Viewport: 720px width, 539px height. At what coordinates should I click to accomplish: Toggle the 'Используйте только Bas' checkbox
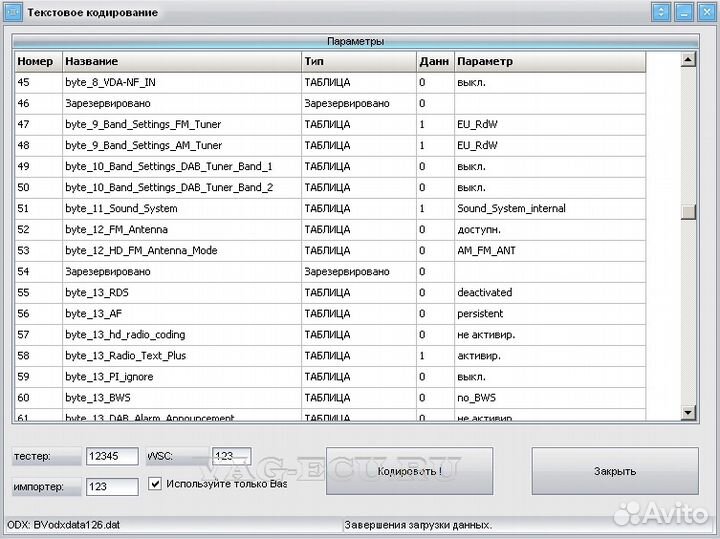point(155,484)
